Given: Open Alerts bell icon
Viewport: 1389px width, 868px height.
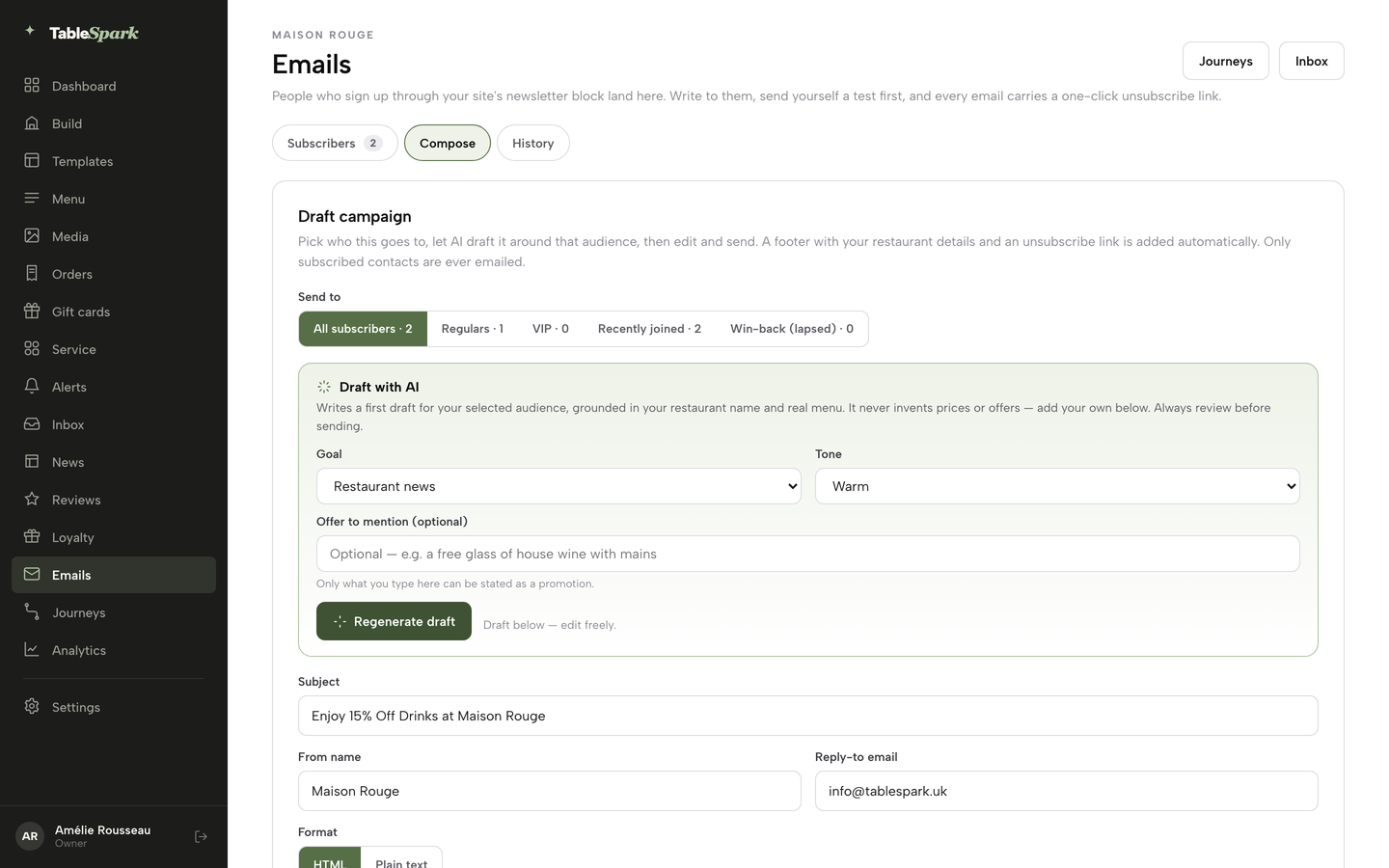Looking at the screenshot, I should (32, 387).
